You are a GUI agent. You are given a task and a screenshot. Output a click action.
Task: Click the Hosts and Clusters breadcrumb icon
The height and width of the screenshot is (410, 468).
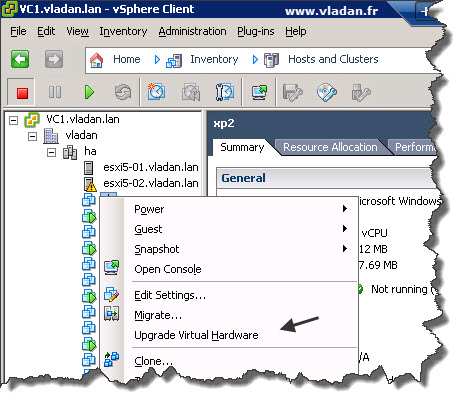[271, 60]
